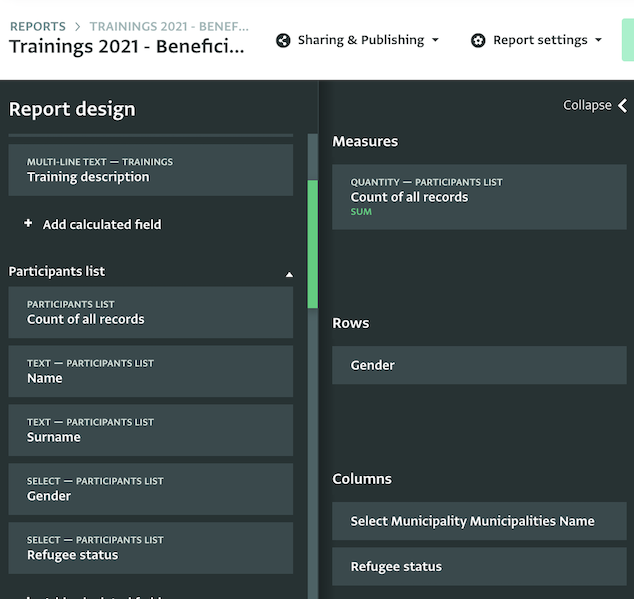Select the Surname text field card

151,430
